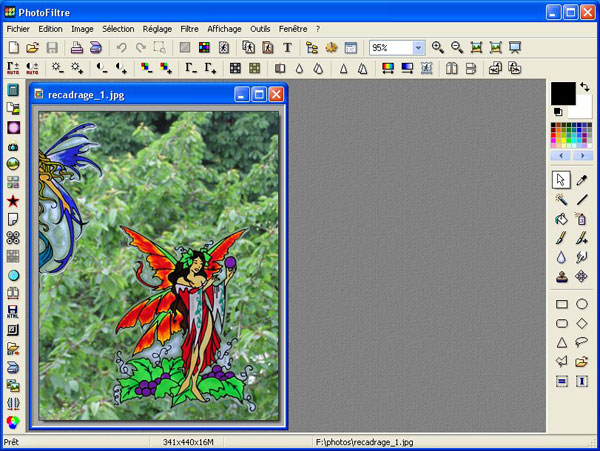Open the Fichier menu
Image resolution: width=600 pixels, height=451 pixels.
coord(18,29)
